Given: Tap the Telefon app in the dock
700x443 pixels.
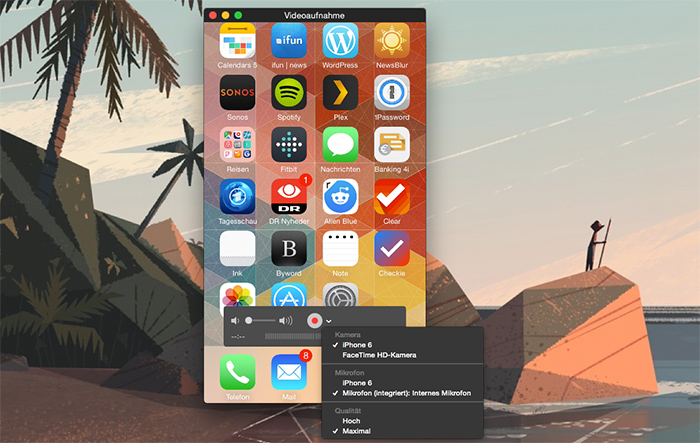Looking at the screenshot, I should click(x=238, y=372).
